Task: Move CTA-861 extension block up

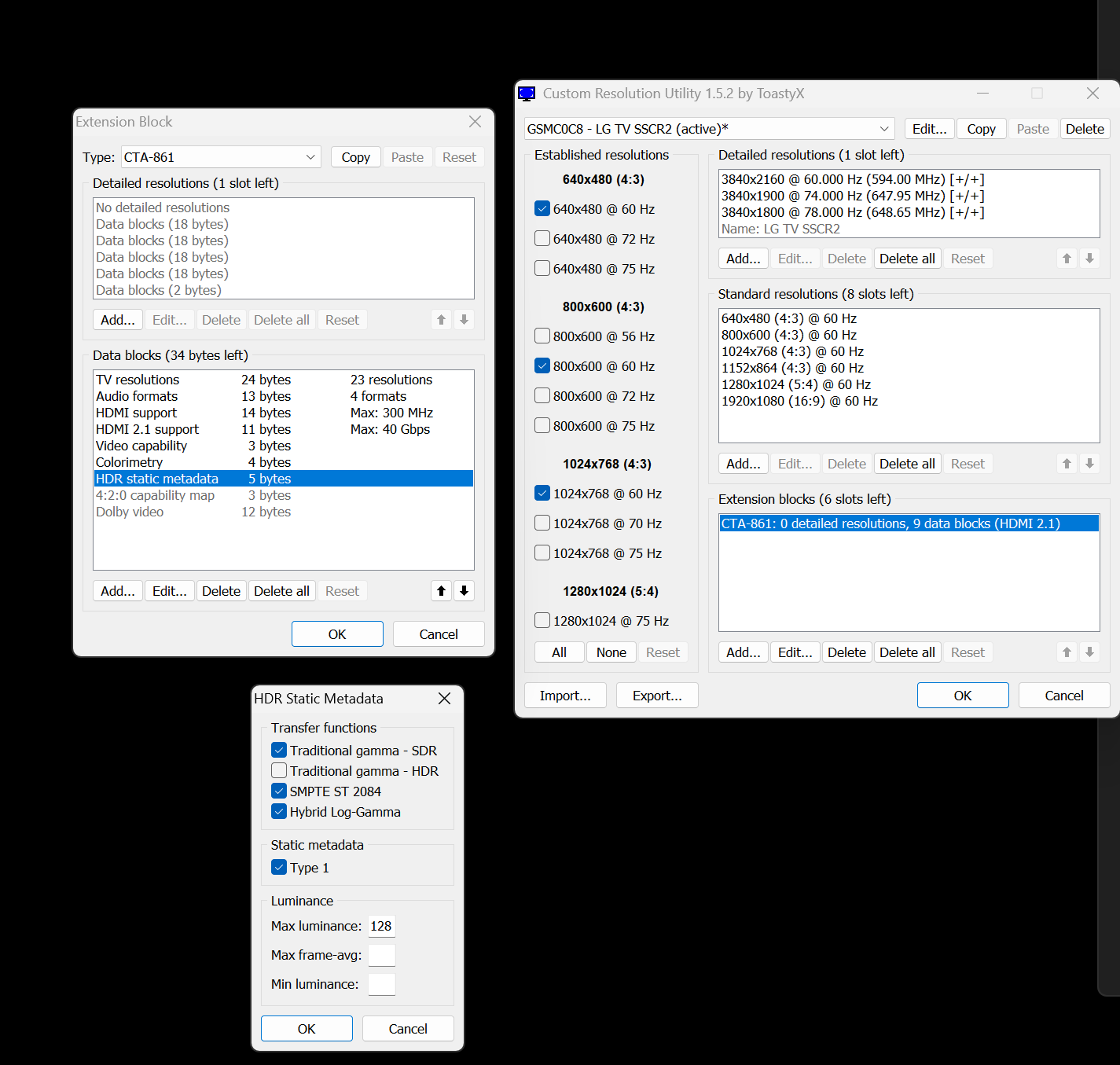Action: tap(1067, 652)
